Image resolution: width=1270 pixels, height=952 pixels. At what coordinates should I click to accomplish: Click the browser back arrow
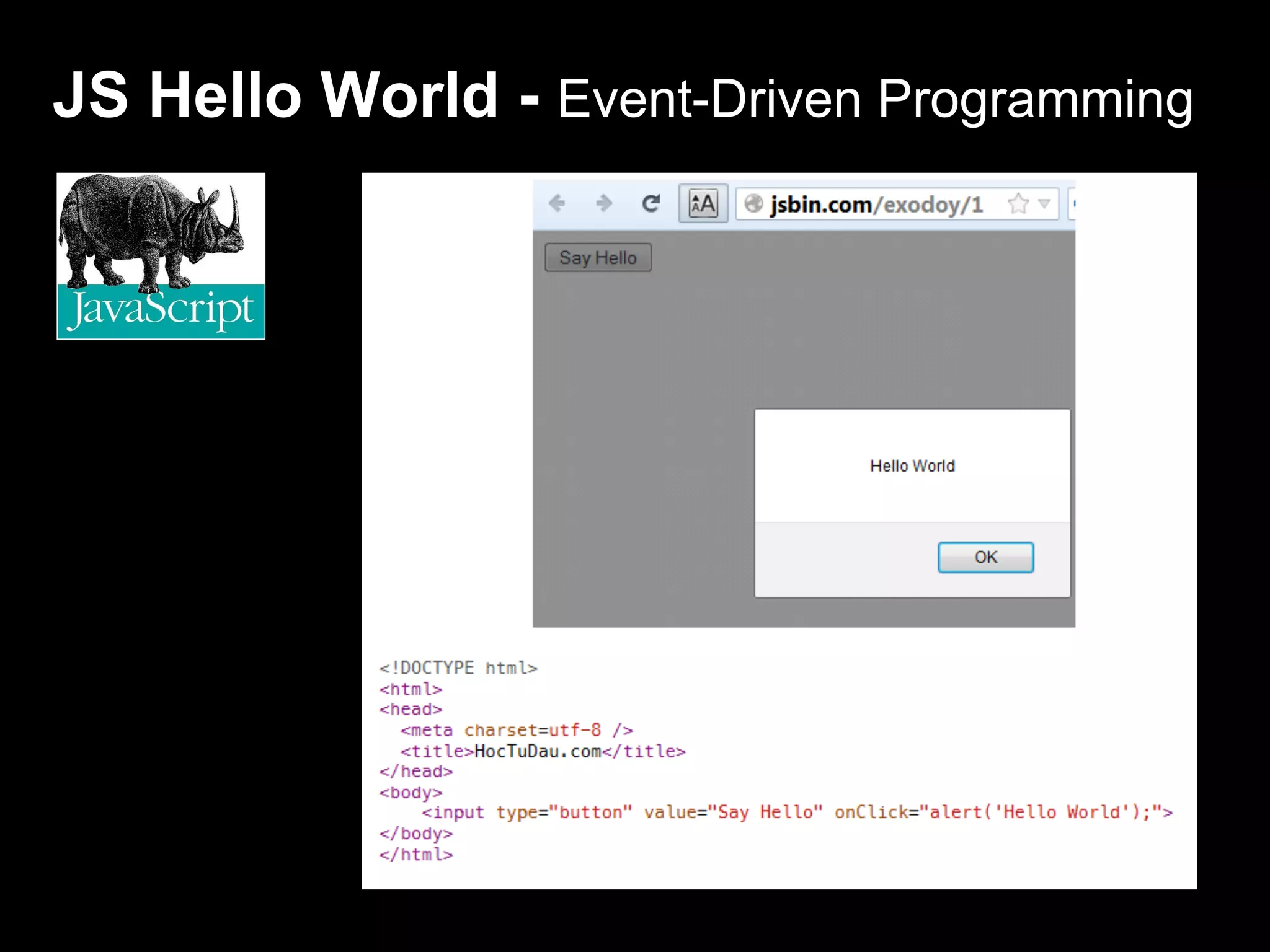[x=557, y=203]
